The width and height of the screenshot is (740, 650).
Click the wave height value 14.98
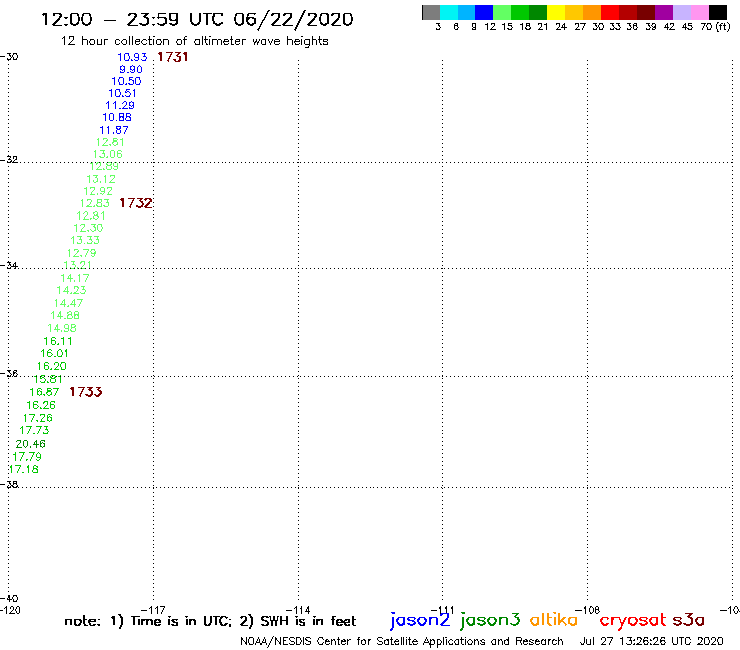click(62, 328)
